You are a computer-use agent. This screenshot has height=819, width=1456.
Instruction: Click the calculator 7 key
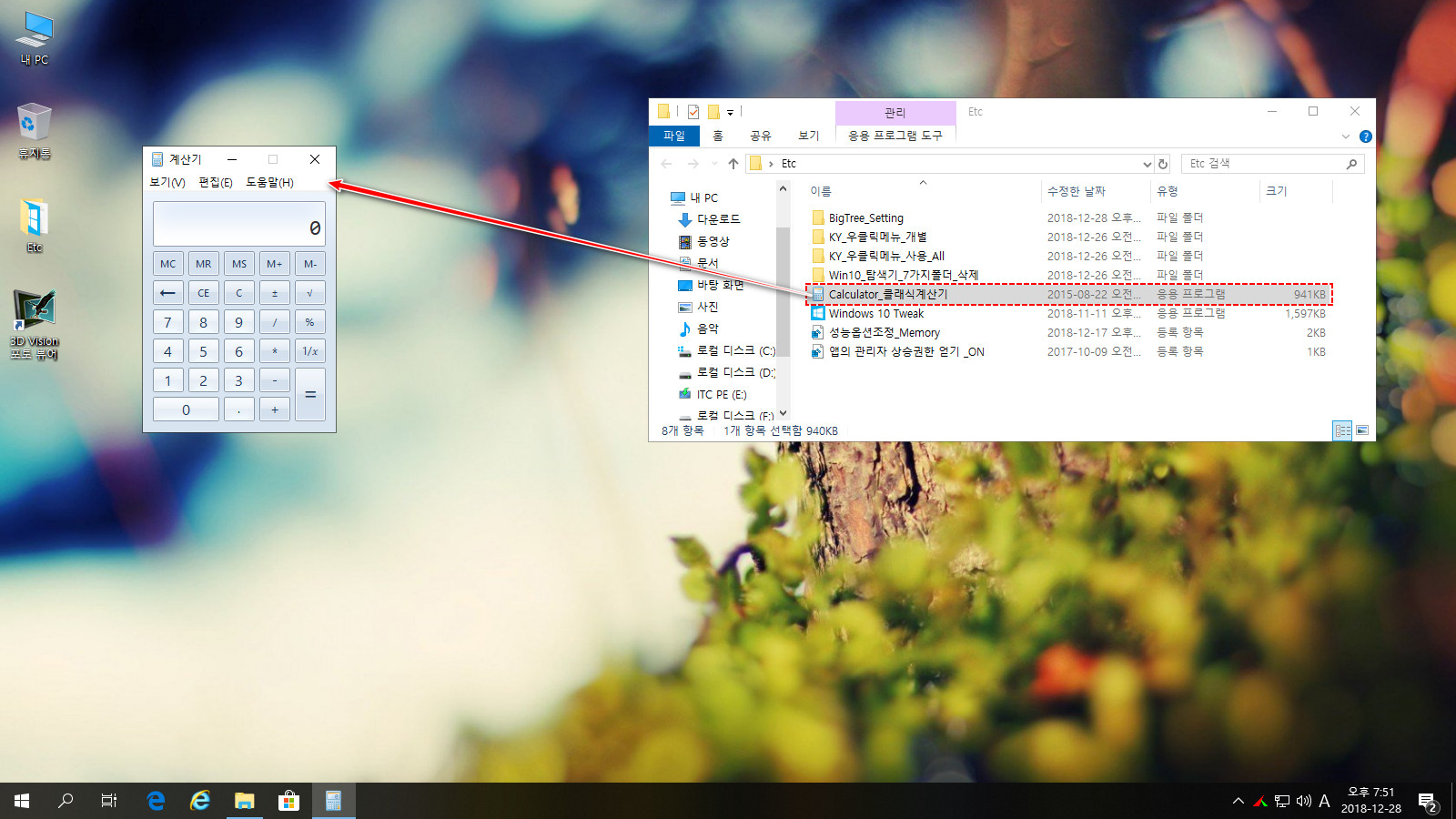tap(167, 322)
